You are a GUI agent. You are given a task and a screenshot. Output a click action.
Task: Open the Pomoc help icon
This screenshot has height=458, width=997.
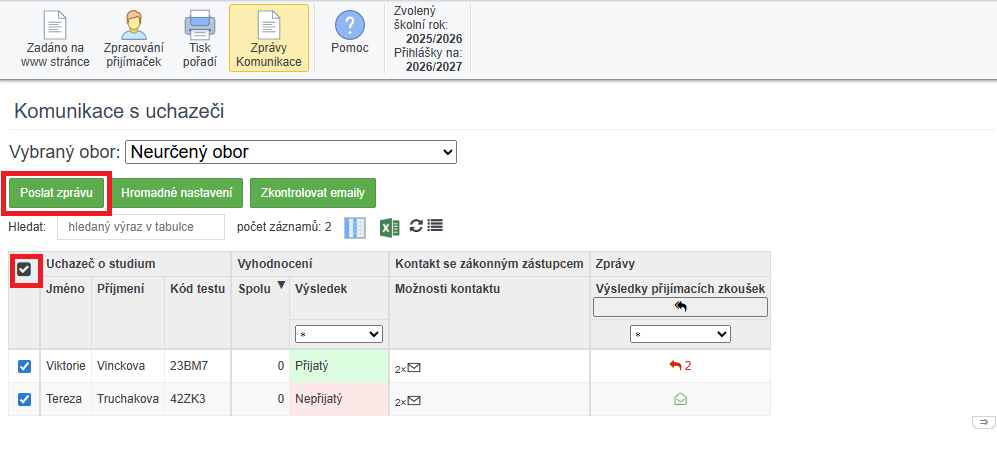pos(349,32)
